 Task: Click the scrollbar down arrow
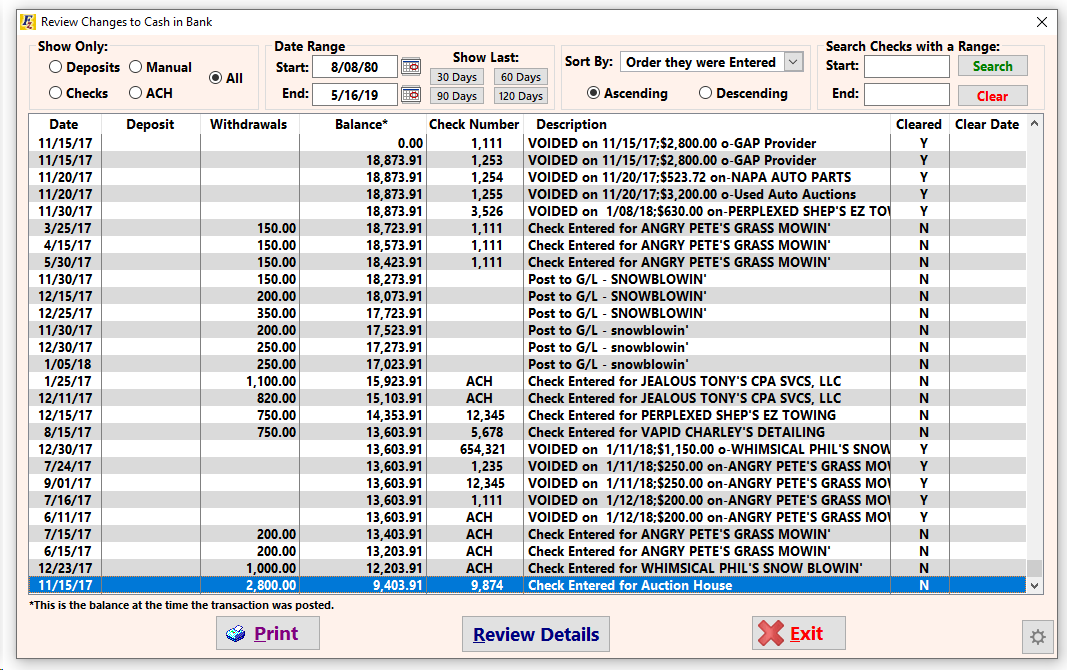point(1034,586)
